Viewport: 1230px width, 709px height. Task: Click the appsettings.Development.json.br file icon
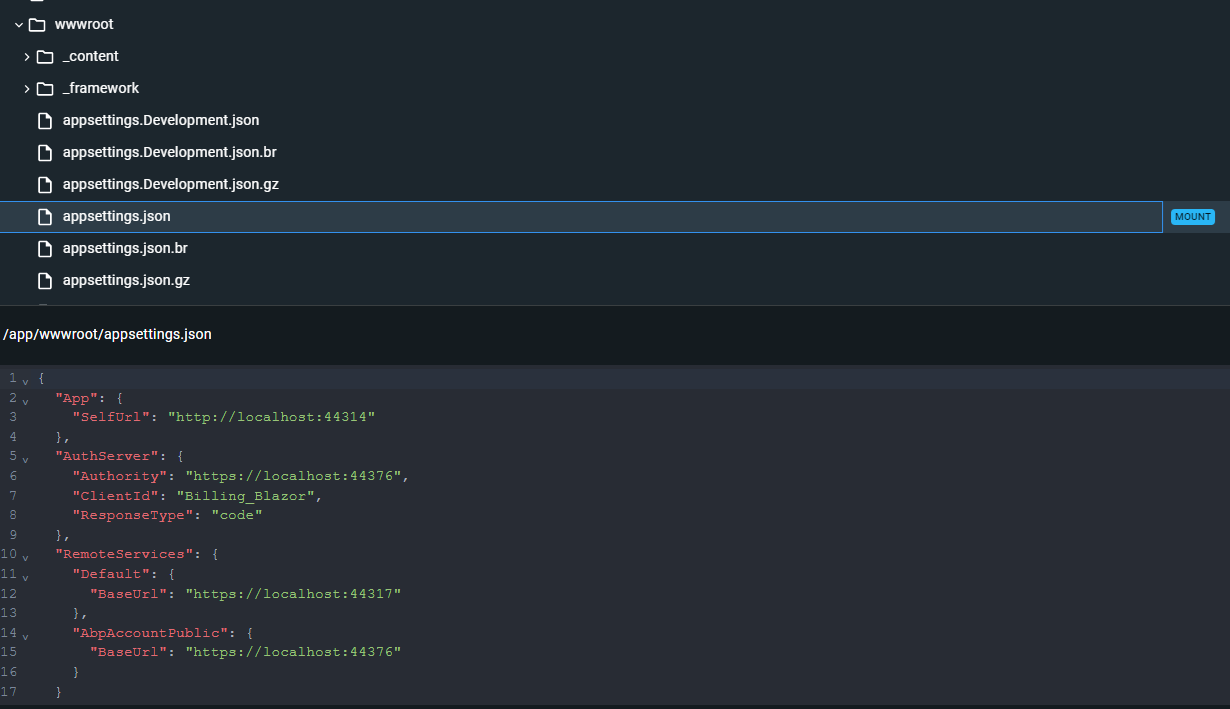pos(45,152)
